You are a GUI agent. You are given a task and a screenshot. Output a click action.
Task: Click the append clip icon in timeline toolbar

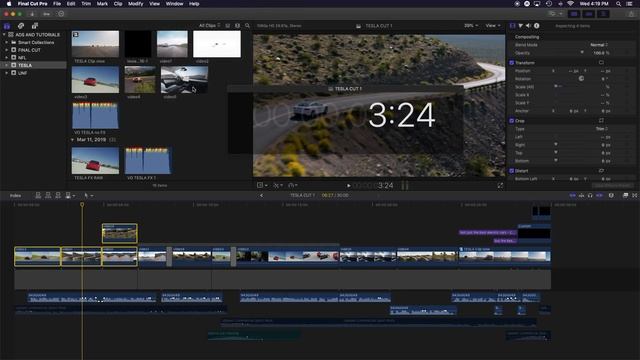pyautogui.click(x=58, y=196)
